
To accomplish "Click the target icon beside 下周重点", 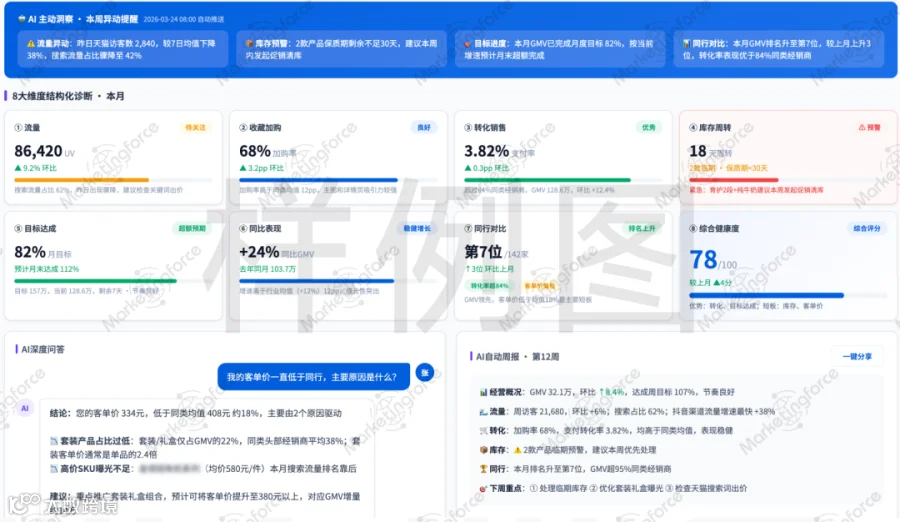I will tap(483, 489).
